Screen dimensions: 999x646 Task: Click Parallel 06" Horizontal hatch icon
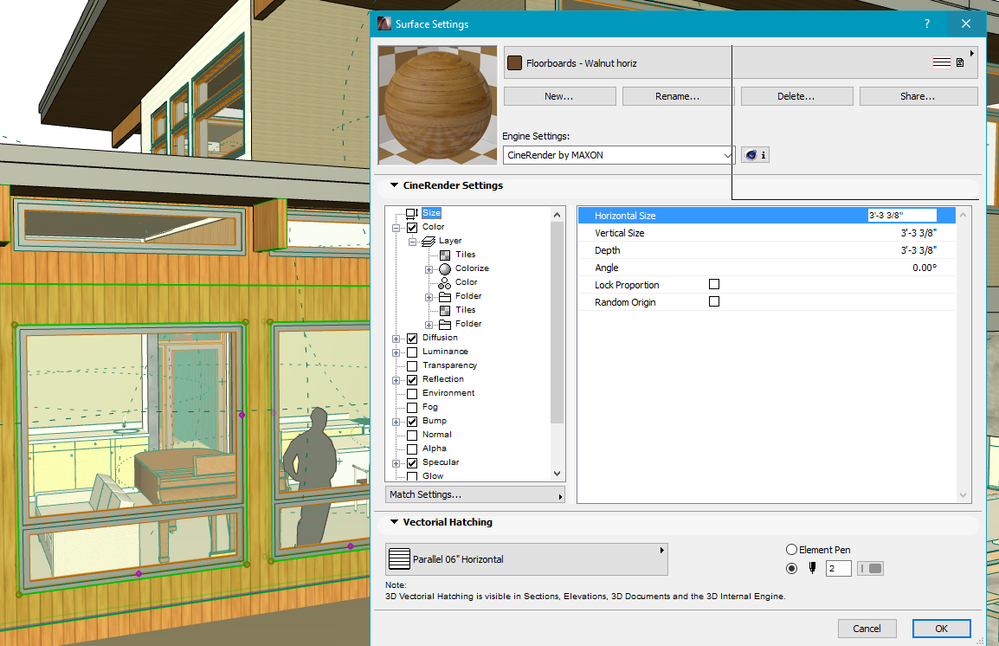tap(399, 559)
